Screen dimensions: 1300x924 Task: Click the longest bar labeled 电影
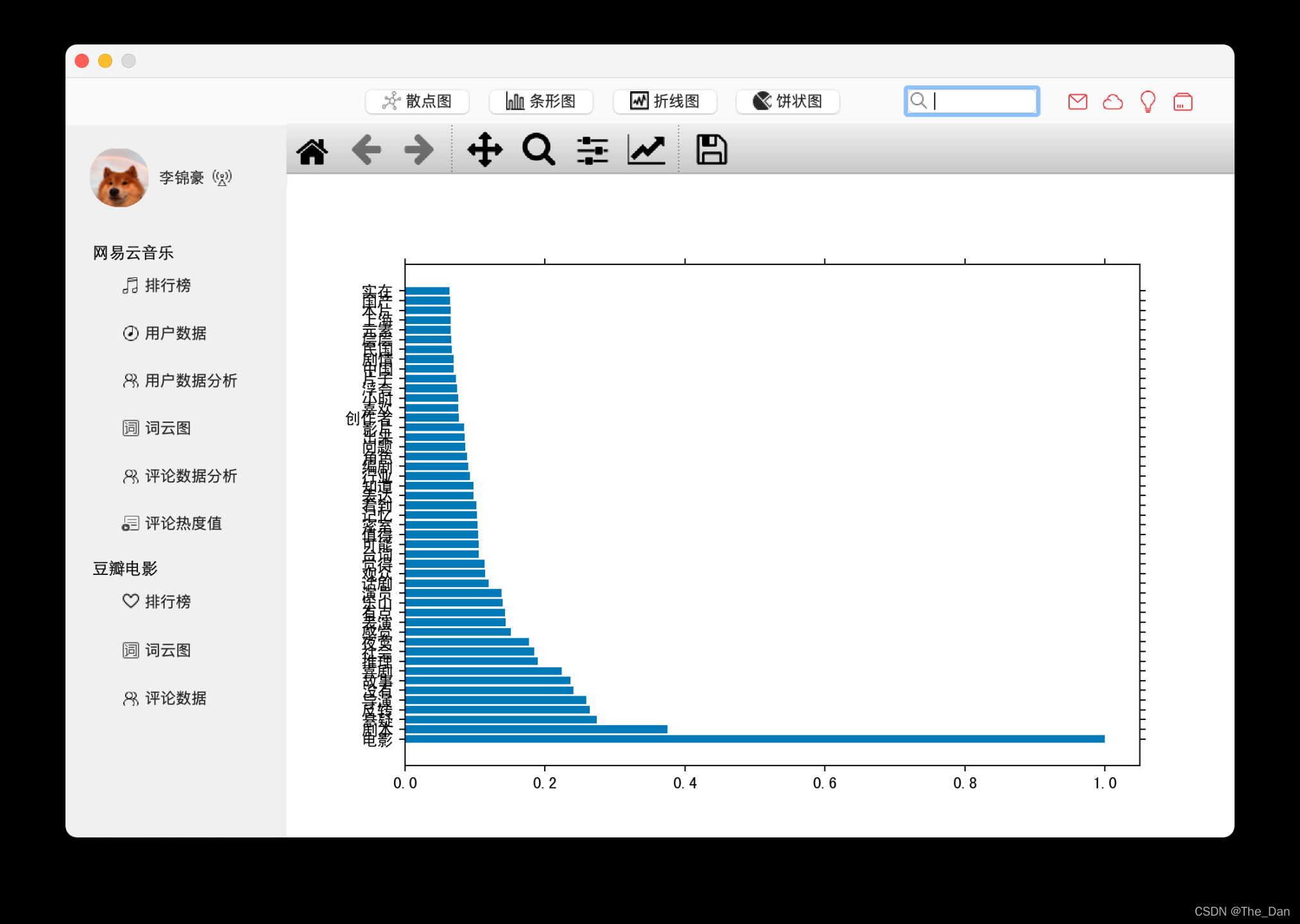pos(755,739)
